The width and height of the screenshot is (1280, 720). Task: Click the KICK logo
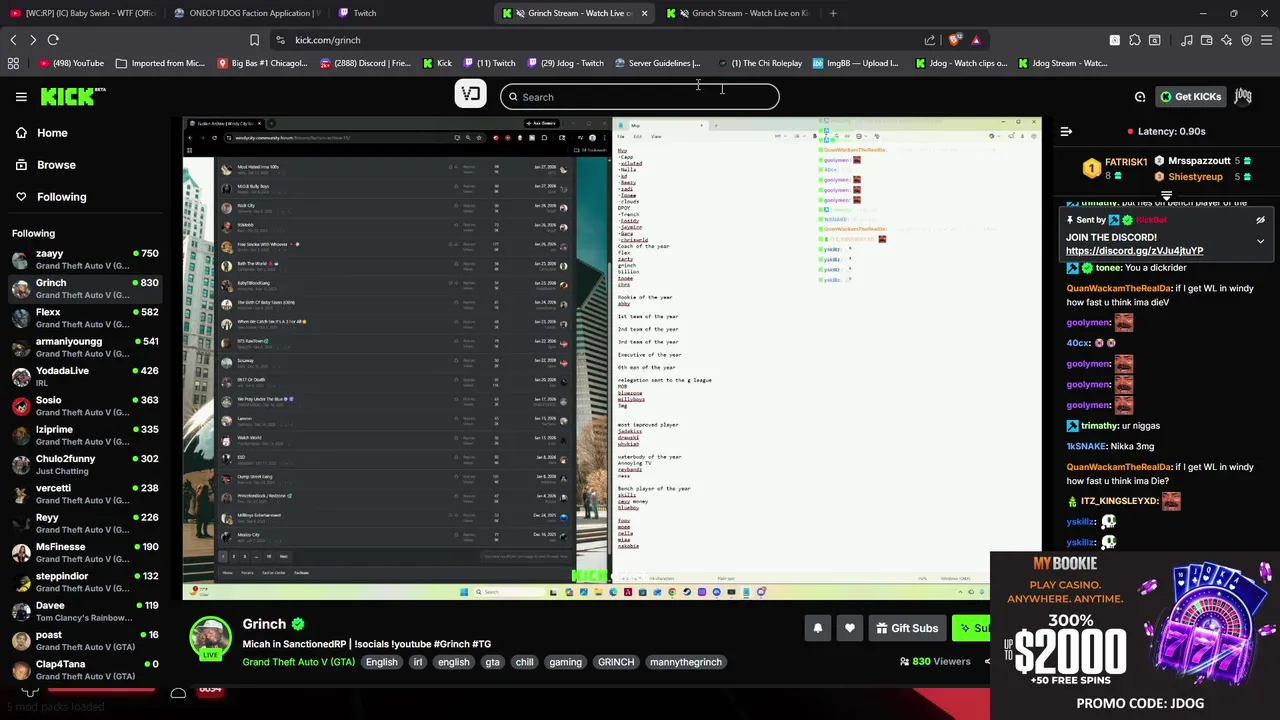[72, 96]
